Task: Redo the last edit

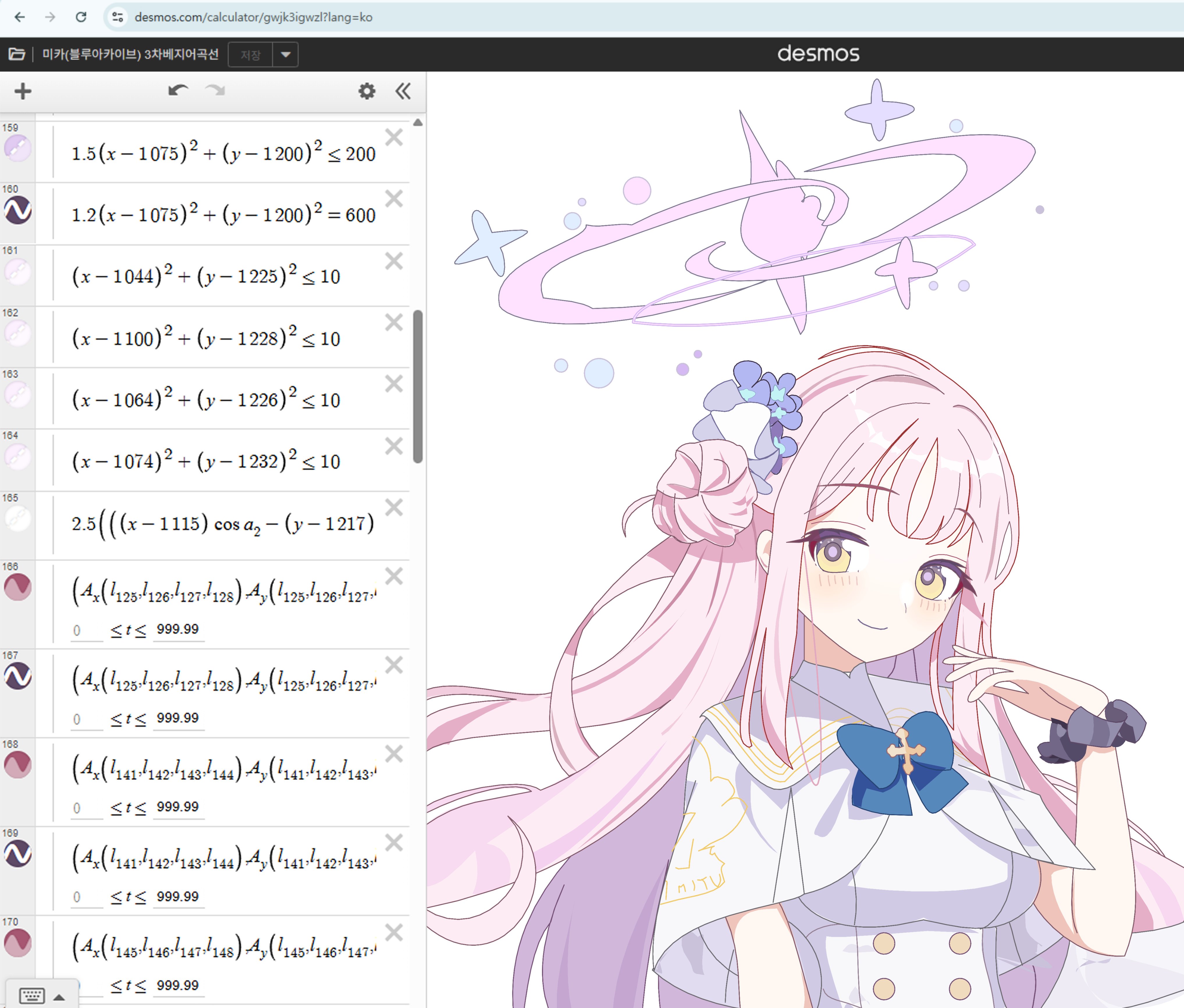Action: click(x=215, y=91)
